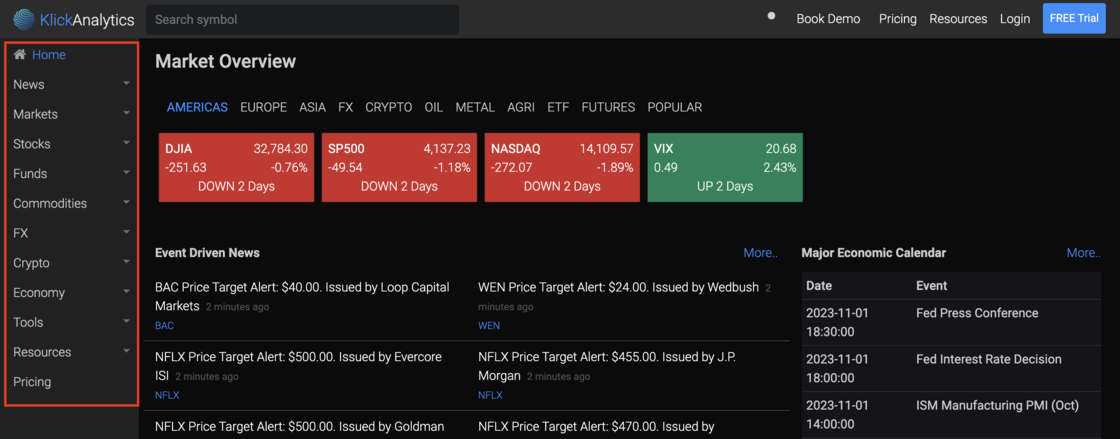
Task: Expand the Economy sidebar arrow
Action: point(126,292)
